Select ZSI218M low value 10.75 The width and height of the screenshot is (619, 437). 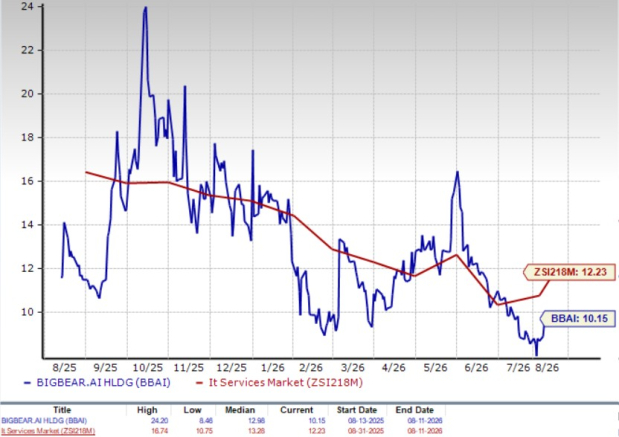tap(204, 431)
